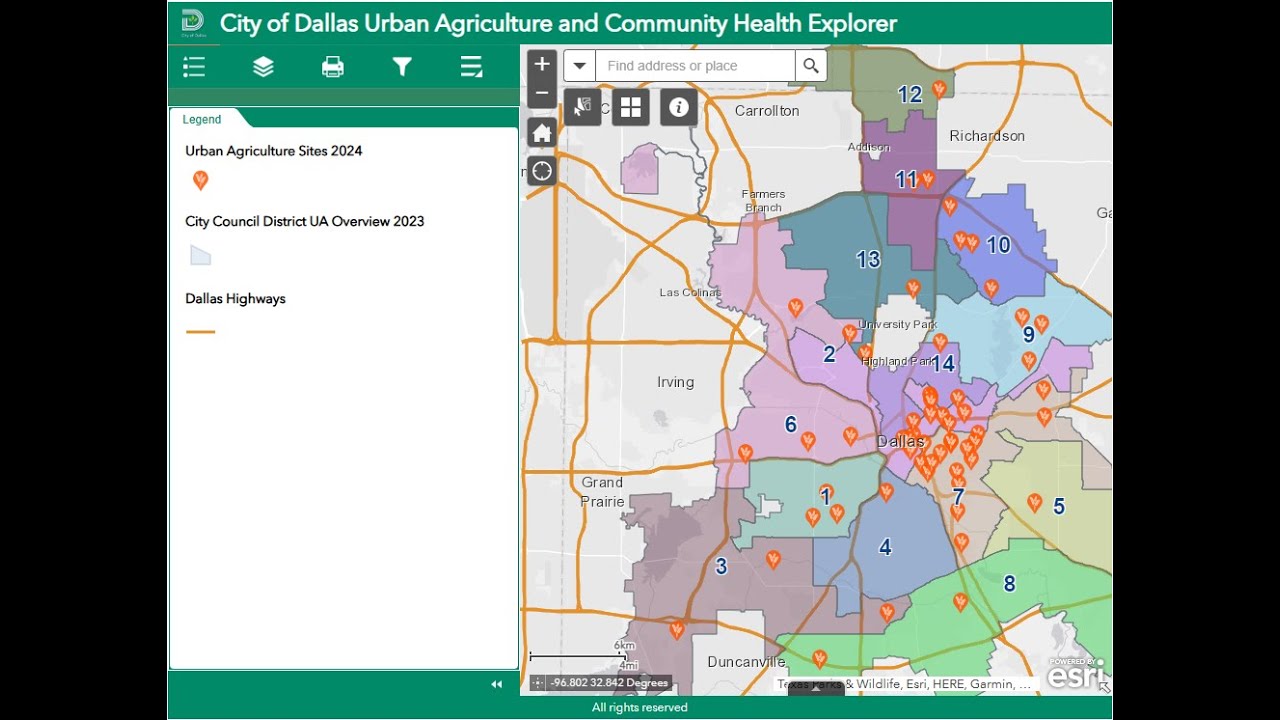Image resolution: width=1280 pixels, height=720 pixels.
Task: Click the Home default extent button
Action: point(542,133)
